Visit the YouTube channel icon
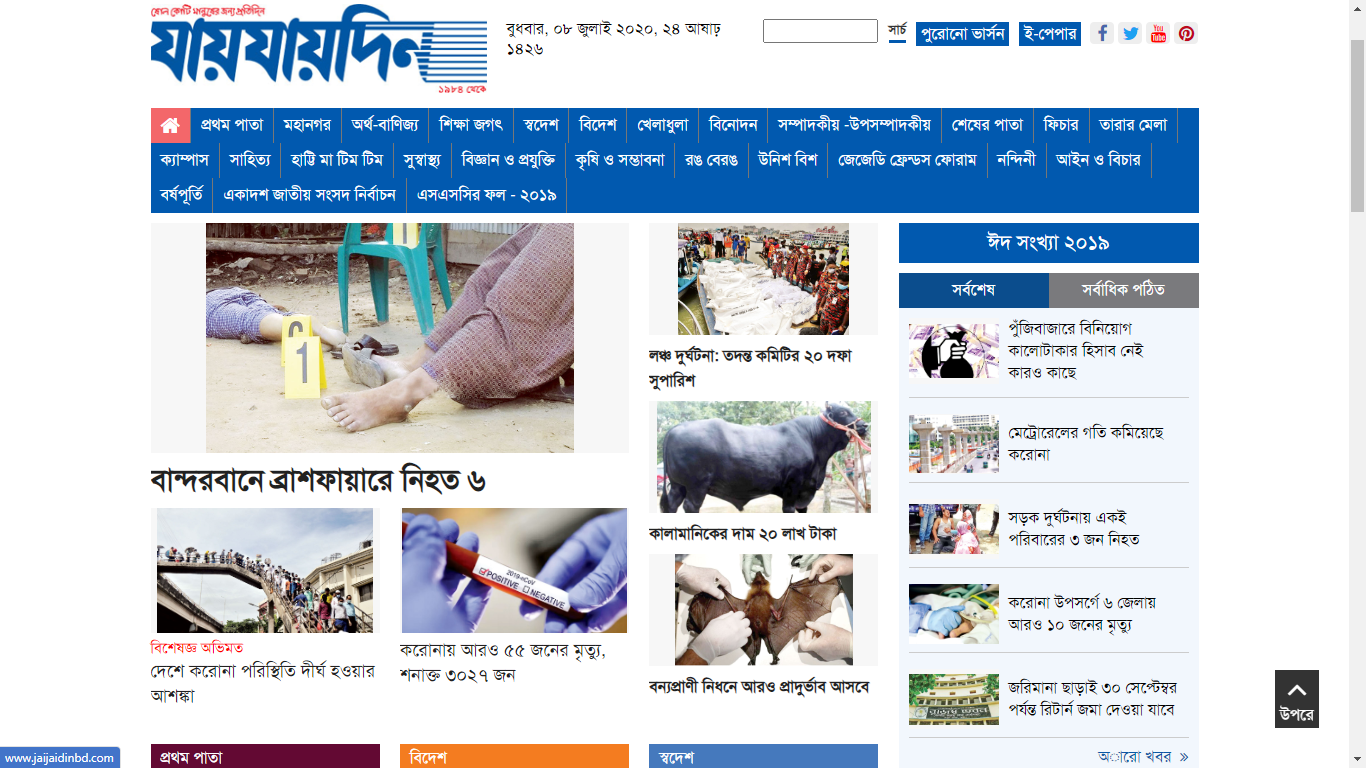This screenshot has height=768, width=1366. click(x=1158, y=33)
